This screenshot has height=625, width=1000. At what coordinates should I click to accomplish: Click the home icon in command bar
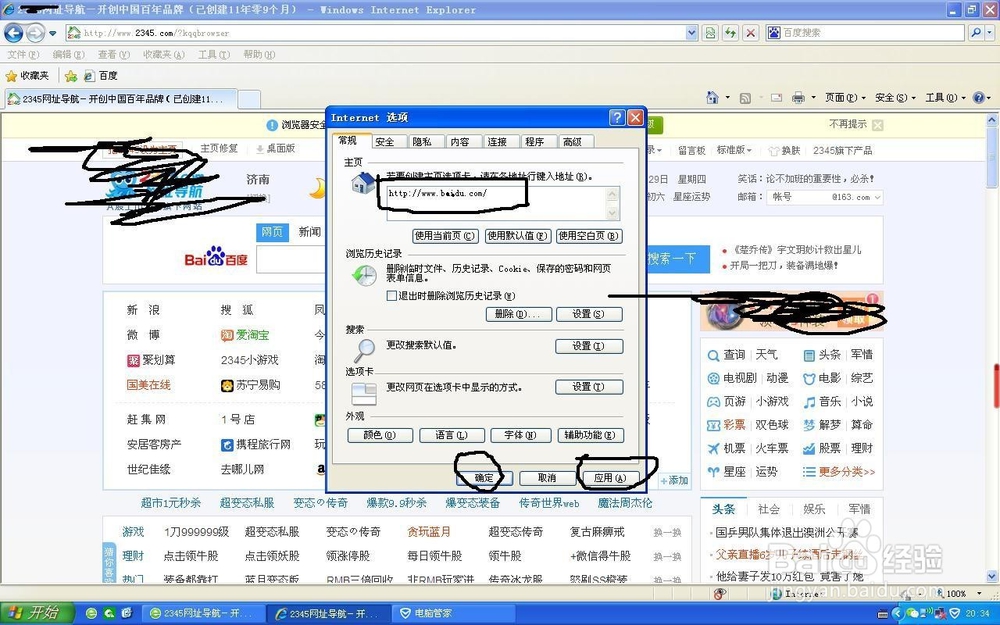[712, 98]
